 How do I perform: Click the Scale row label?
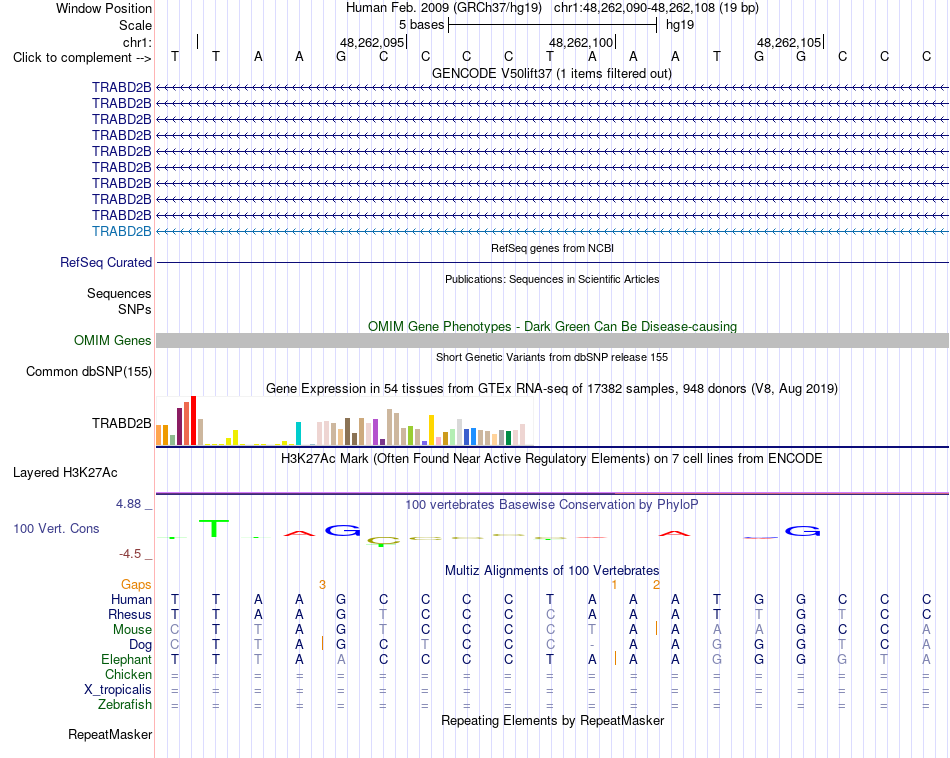135,25
